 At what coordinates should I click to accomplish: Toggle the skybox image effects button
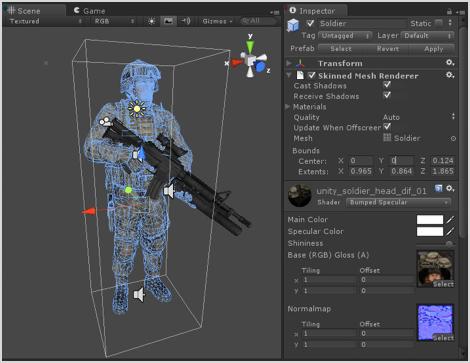(169, 21)
